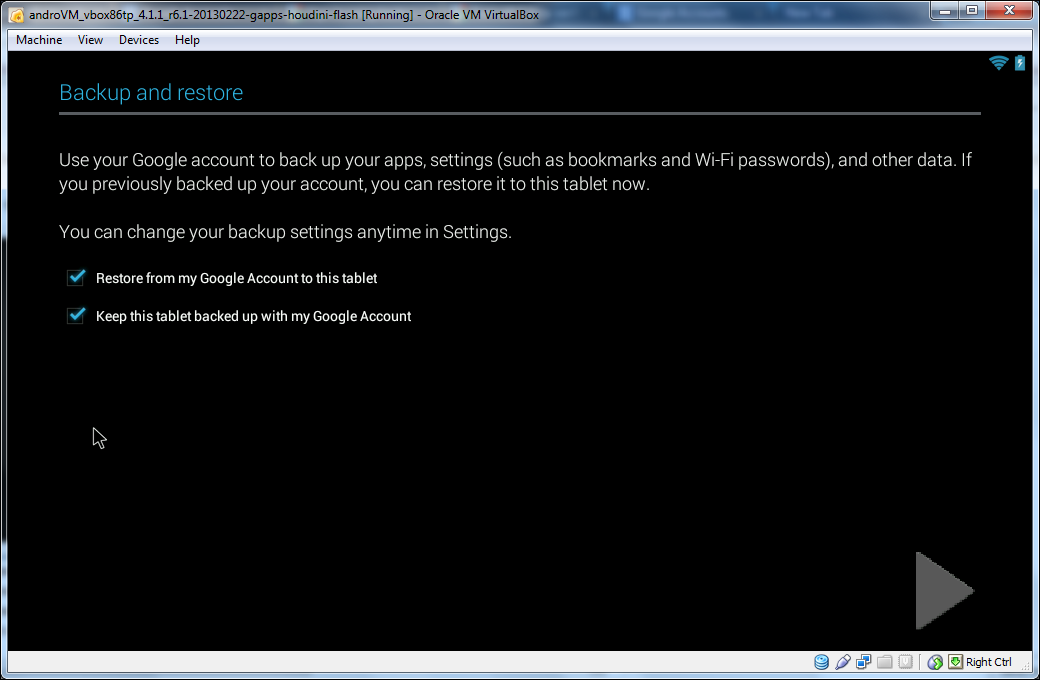Minimize the VirtualBox window
Screen dimensions: 1040x680
tap(946, 11)
